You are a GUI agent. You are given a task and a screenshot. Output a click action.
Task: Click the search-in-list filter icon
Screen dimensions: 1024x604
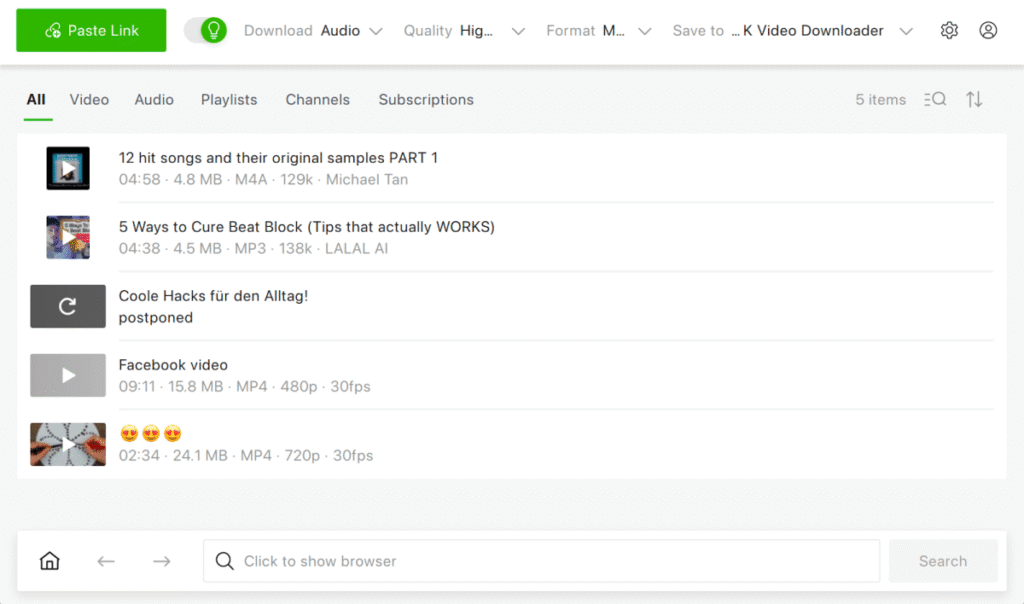(x=935, y=99)
